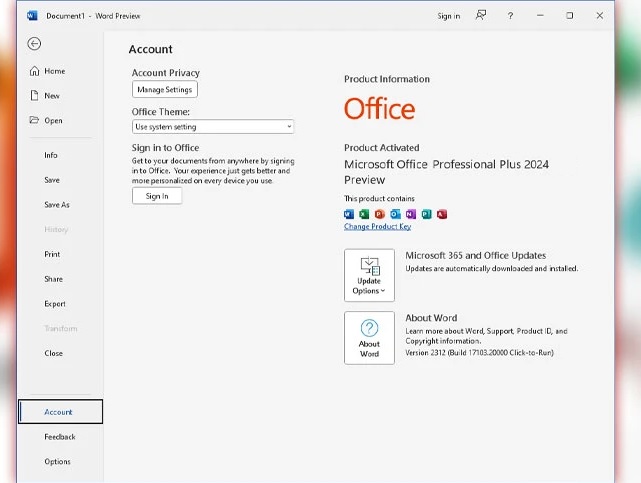Open the Update Options dropdown button

tap(369, 275)
